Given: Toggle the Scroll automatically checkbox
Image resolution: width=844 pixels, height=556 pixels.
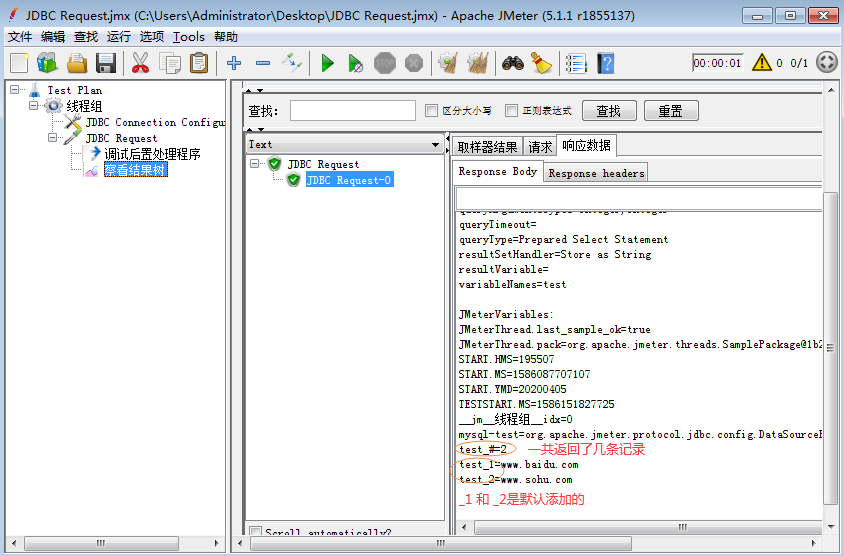Looking at the screenshot, I should 256,532.
